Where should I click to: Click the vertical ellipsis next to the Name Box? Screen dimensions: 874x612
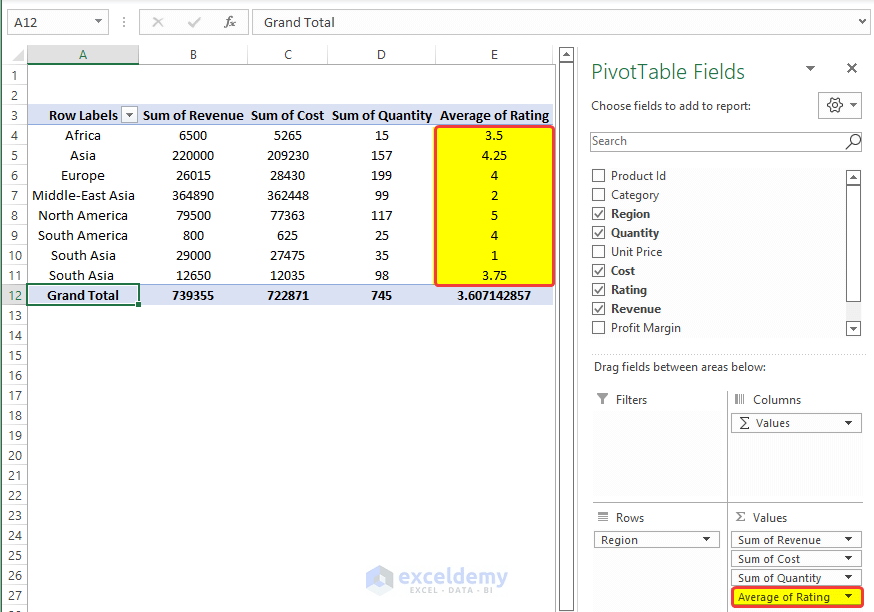123,22
